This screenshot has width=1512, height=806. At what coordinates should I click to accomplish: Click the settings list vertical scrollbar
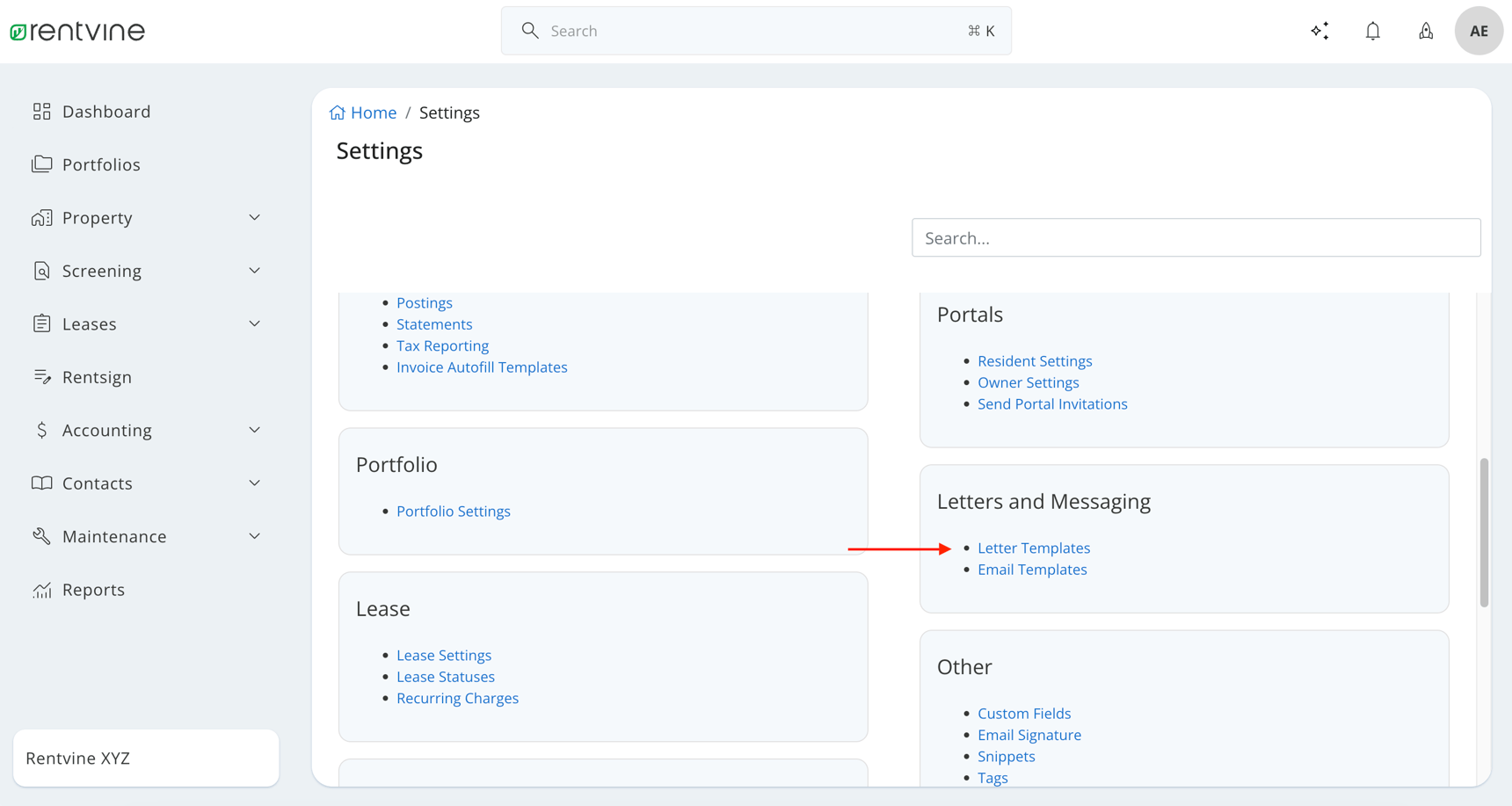[1484, 532]
